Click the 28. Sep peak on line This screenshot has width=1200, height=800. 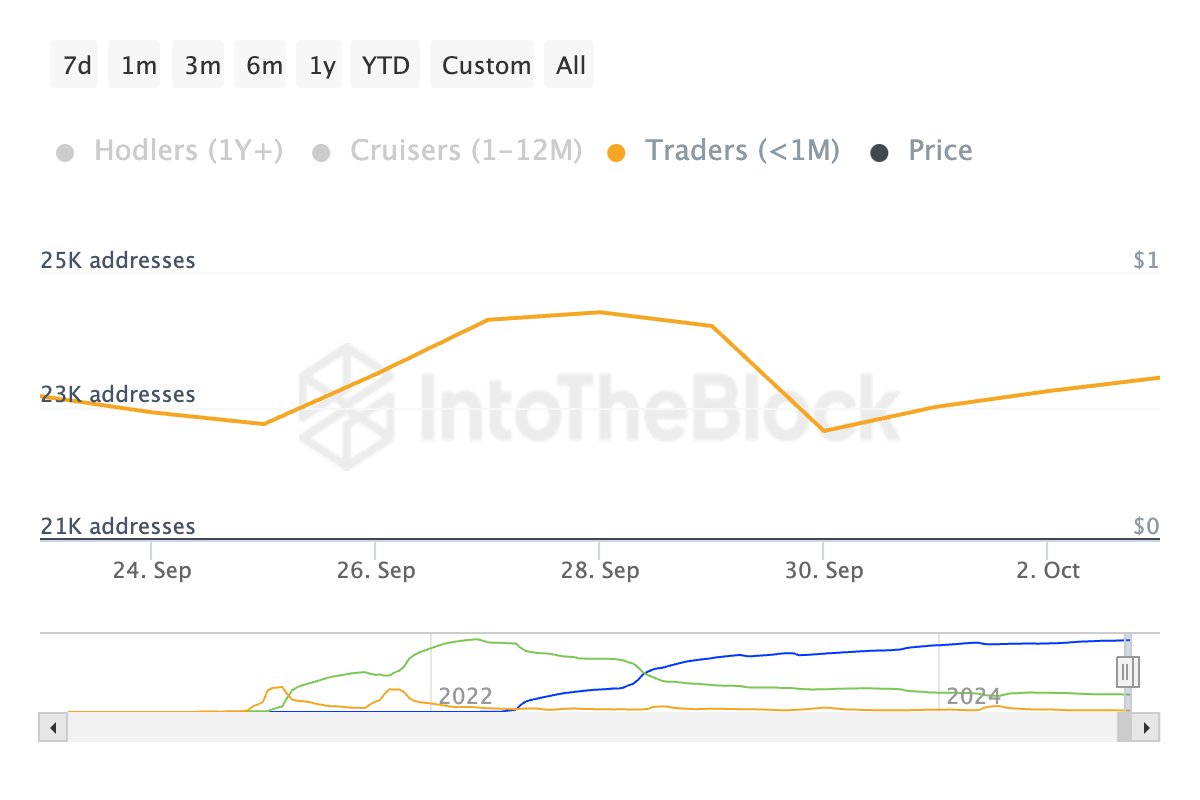[x=599, y=312]
